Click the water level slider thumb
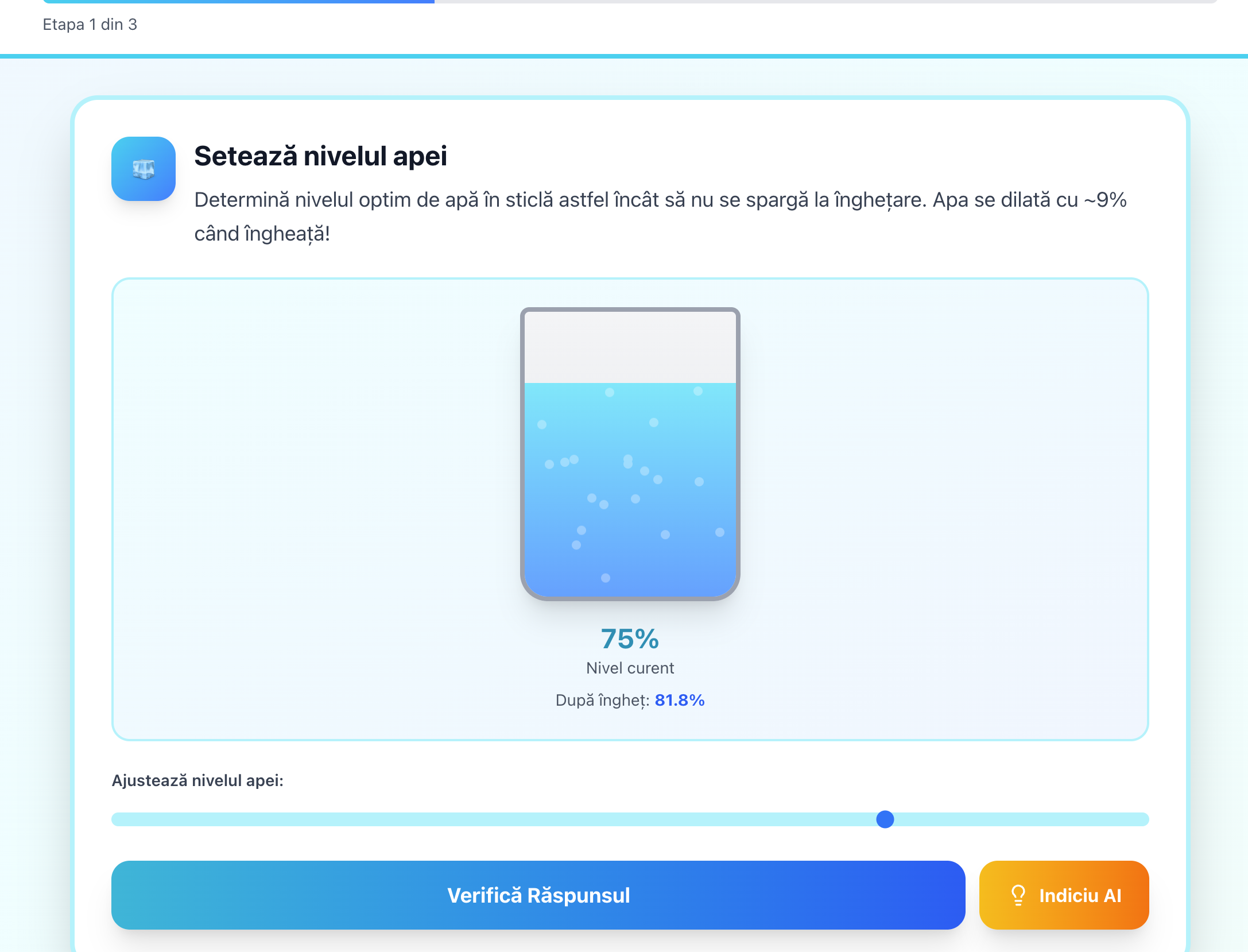Viewport: 1248px width, 952px height. [x=885, y=819]
